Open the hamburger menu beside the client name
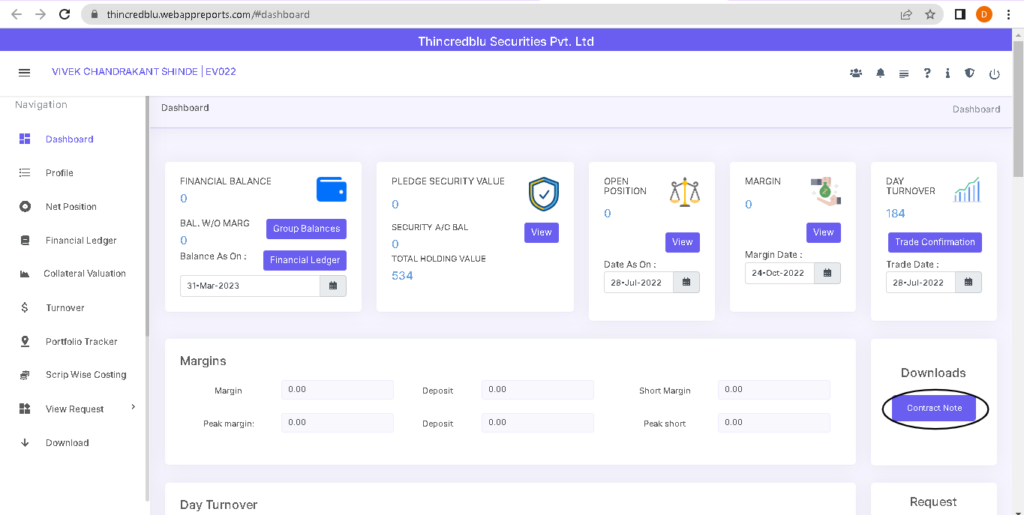The height and width of the screenshot is (515, 1024). pos(24,72)
